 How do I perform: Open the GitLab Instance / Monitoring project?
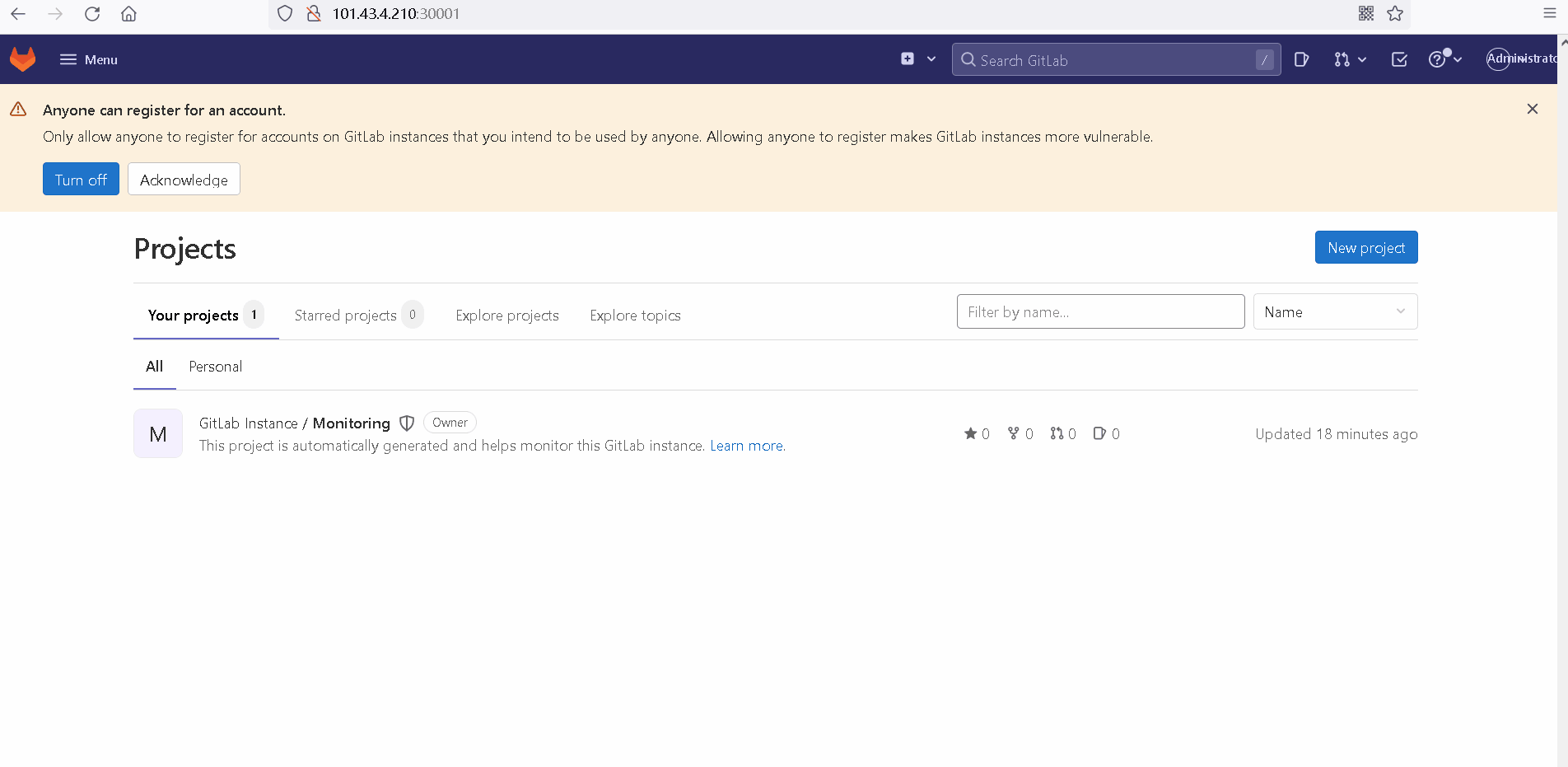[x=295, y=423]
